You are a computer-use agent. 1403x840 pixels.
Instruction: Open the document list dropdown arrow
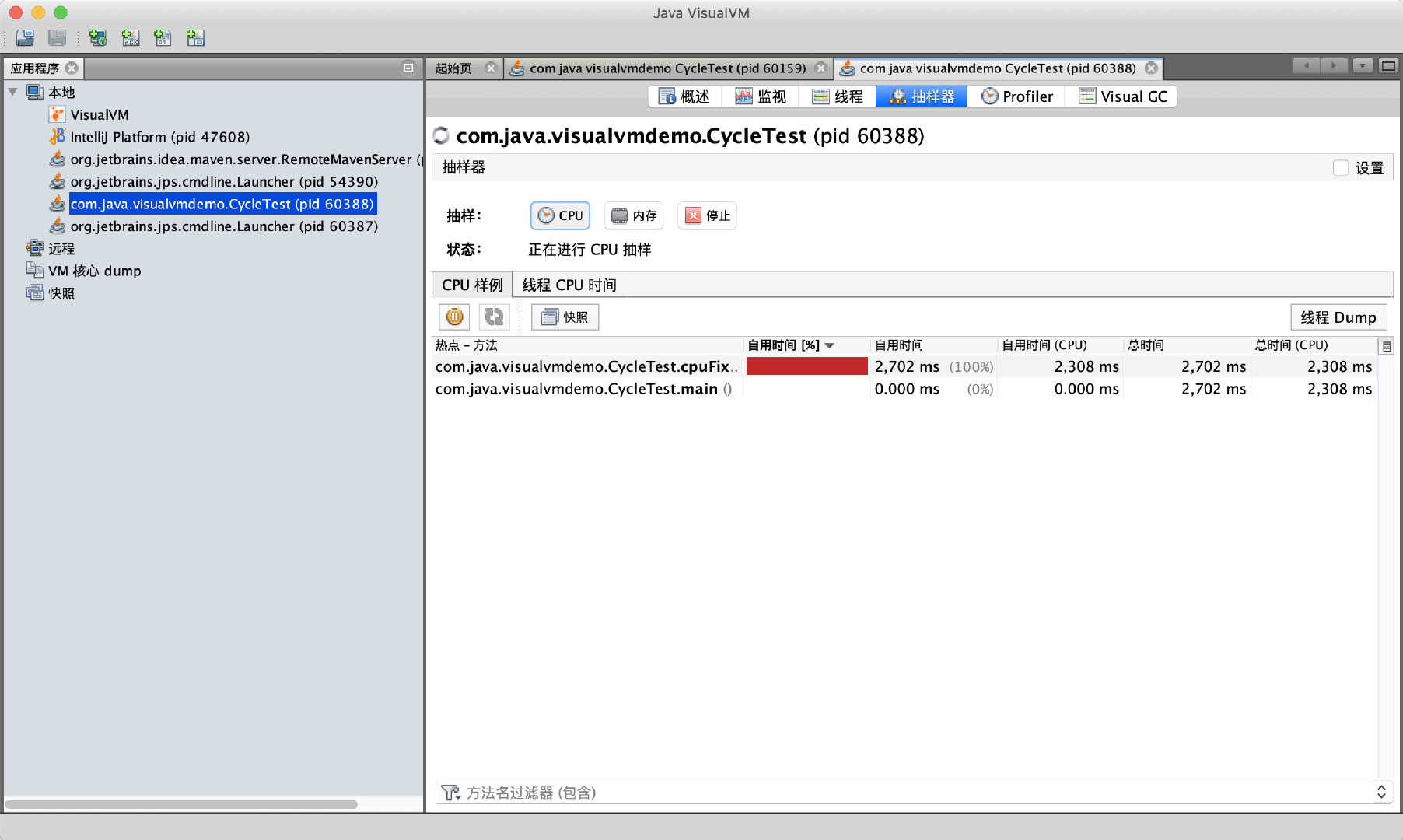(x=1363, y=66)
